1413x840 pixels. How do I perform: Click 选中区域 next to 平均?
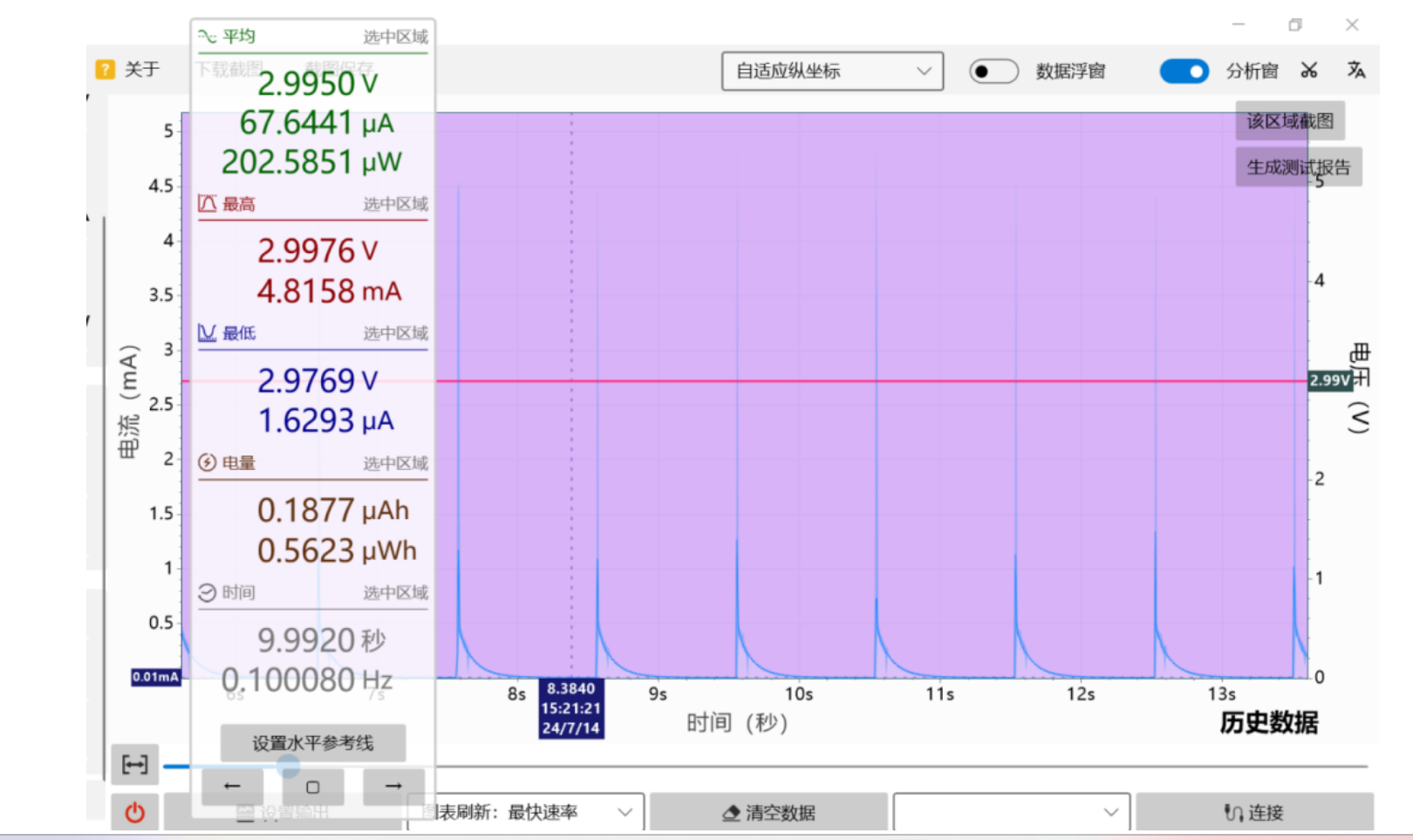(396, 37)
